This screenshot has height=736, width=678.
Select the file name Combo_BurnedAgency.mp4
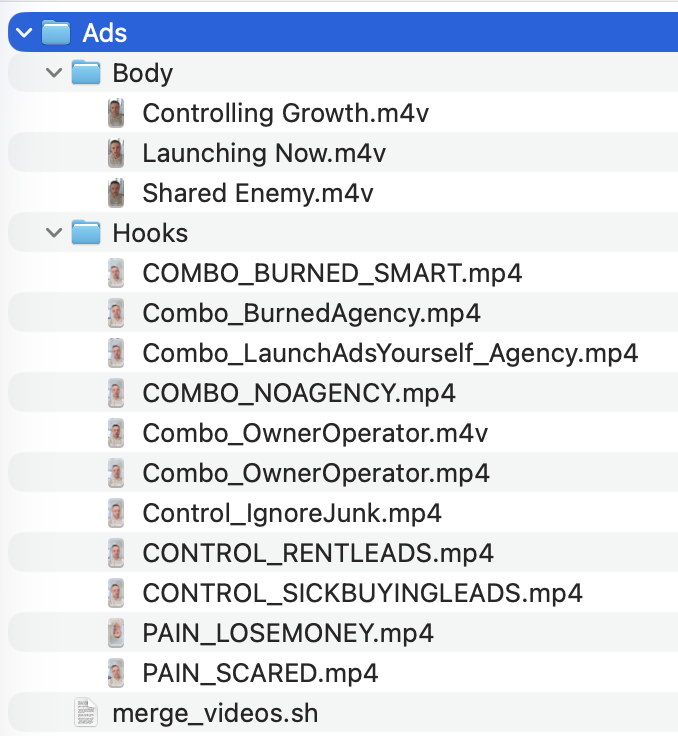[311, 314]
